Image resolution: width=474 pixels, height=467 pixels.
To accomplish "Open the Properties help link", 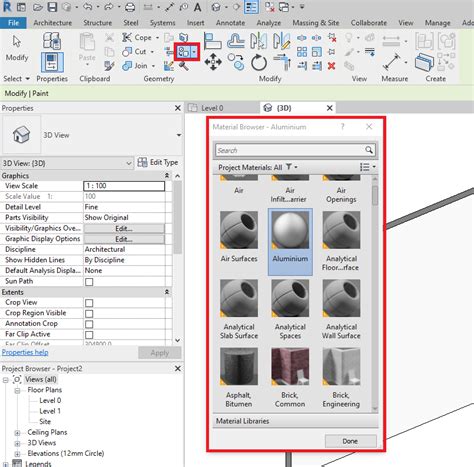I will point(25,352).
